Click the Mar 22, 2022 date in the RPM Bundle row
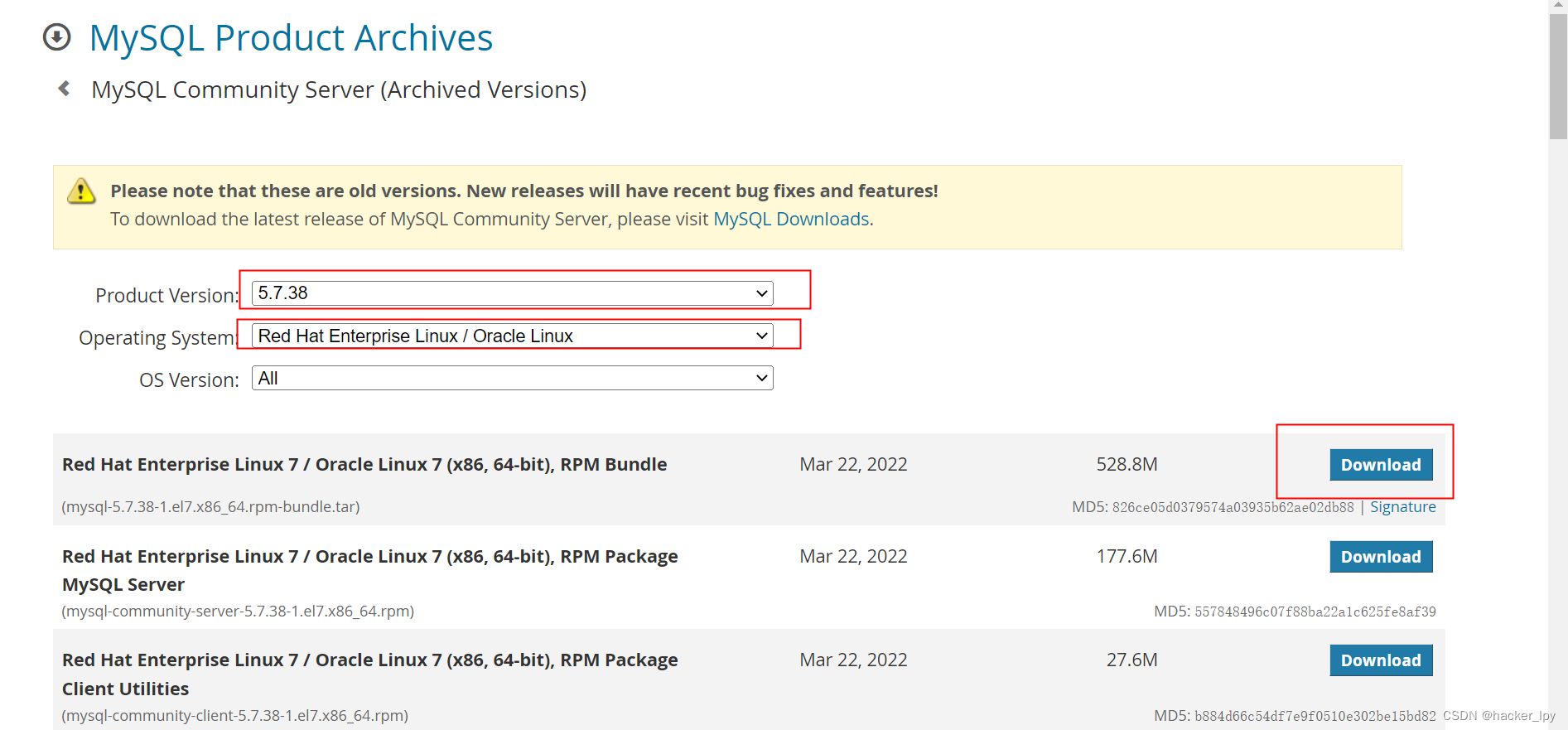 click(x=853, y=465)
